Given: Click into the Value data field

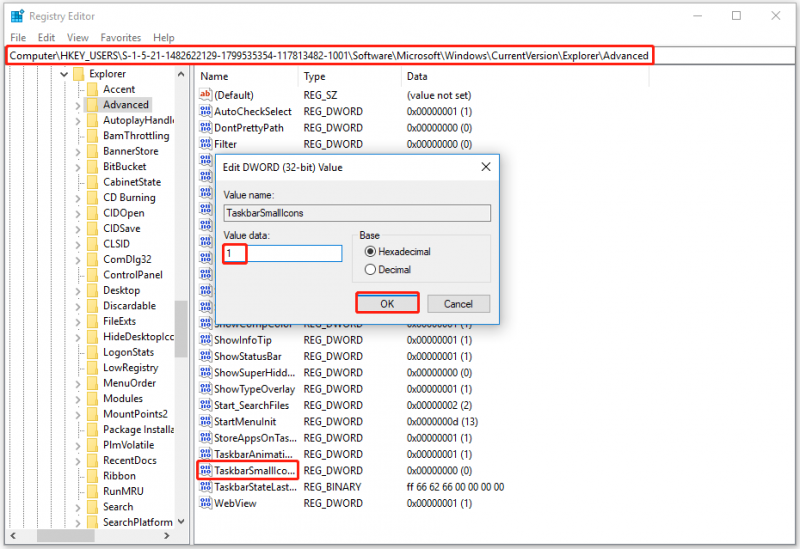Looking at the screenshot, I should (x=283, y=254).
